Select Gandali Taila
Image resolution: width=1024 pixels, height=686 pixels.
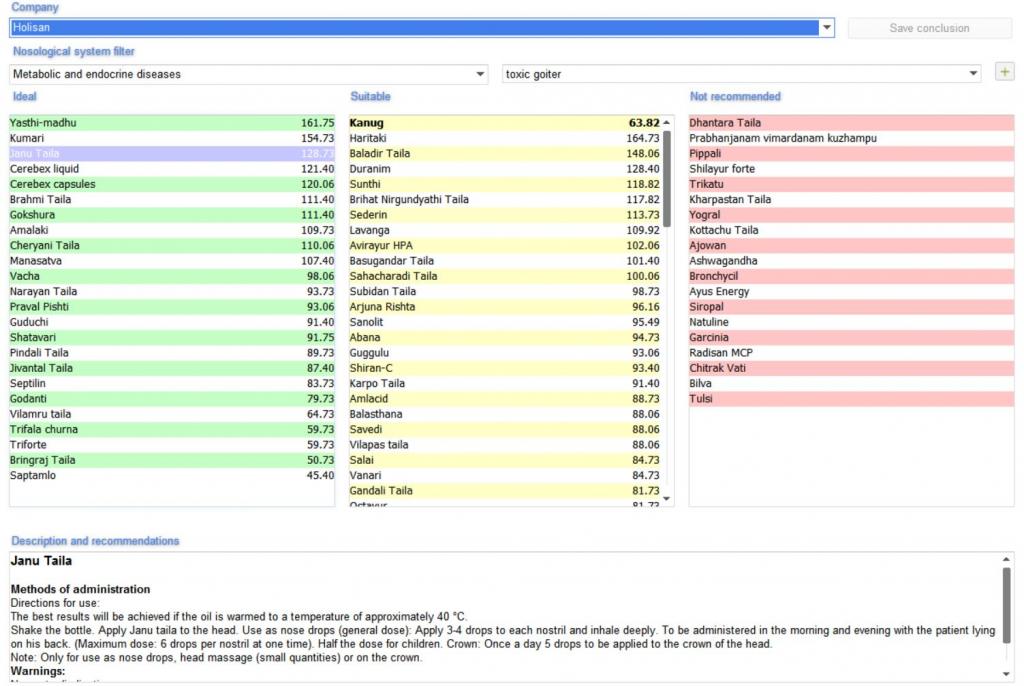coord(505,491)
